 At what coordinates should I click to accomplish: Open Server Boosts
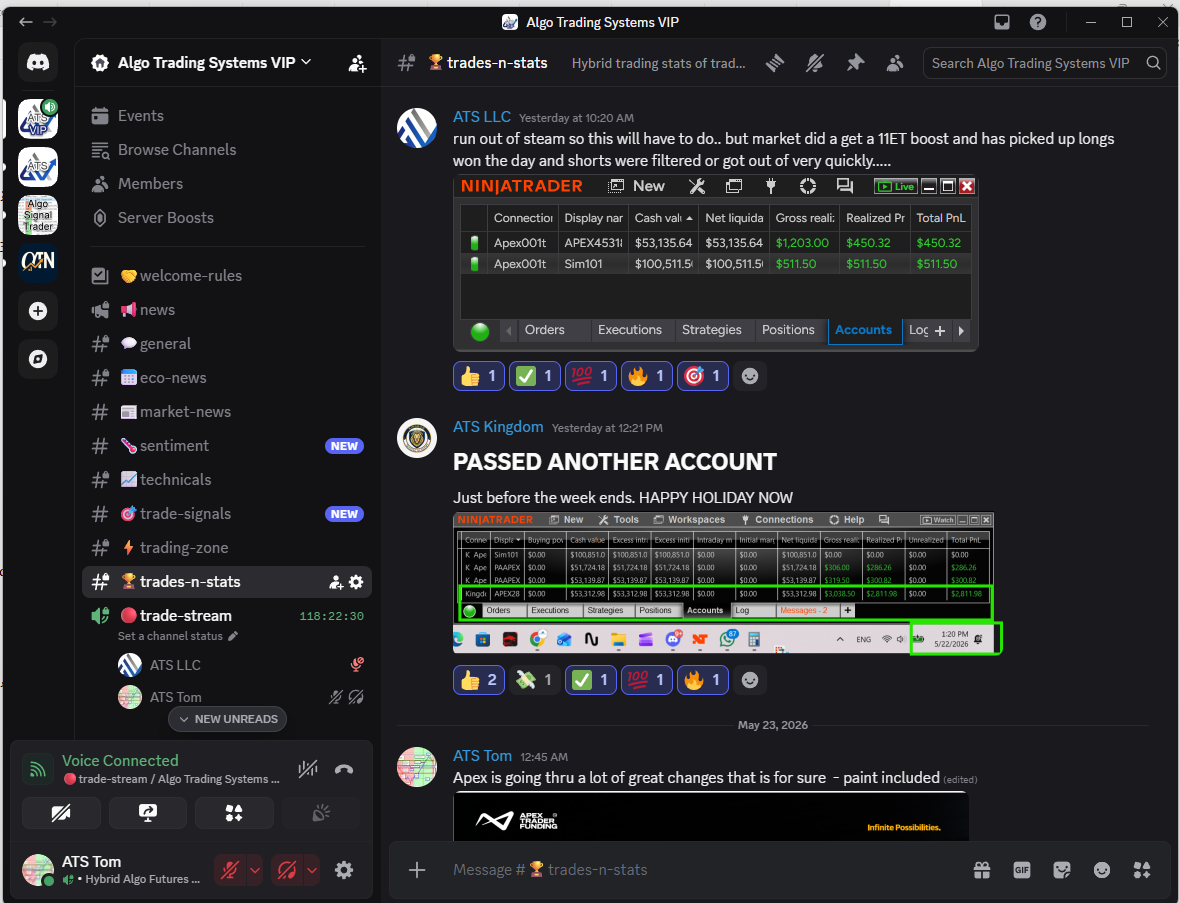(227, 217)
